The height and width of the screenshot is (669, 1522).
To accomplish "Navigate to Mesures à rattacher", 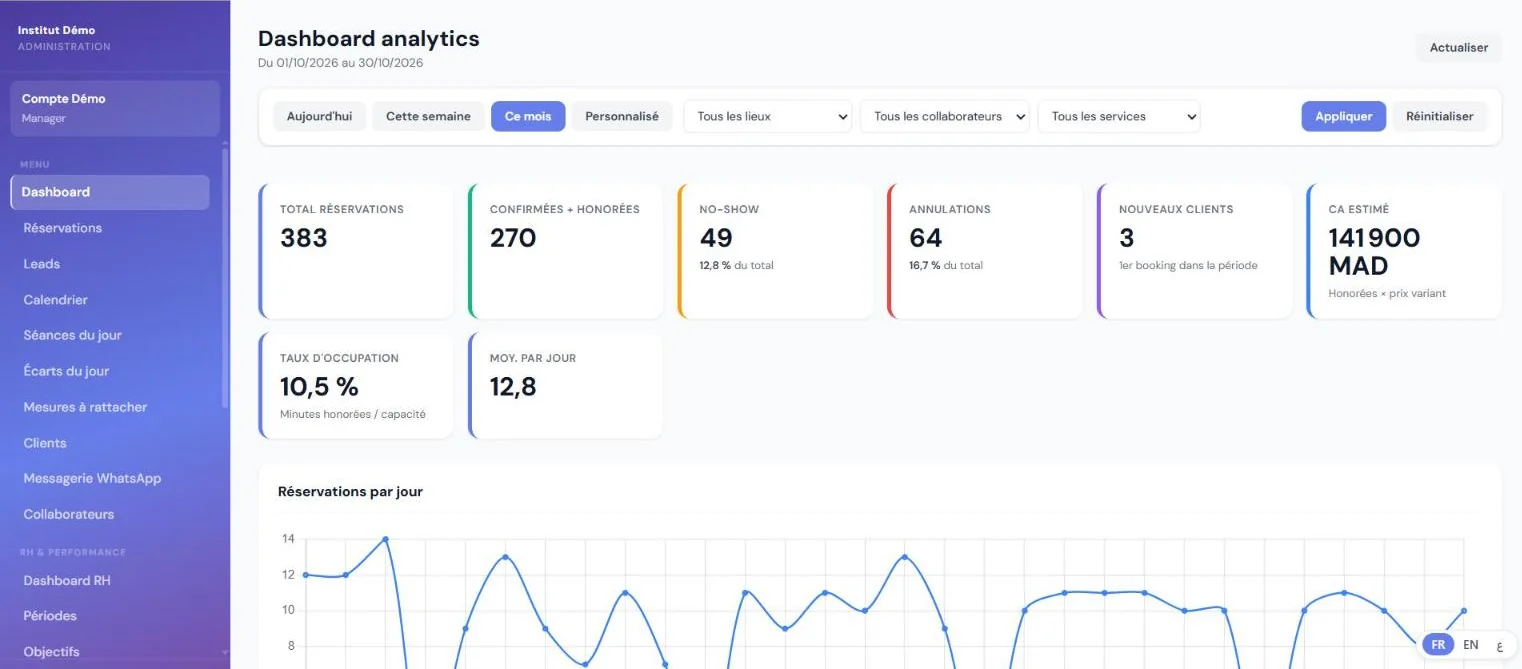I will (x=110, y=407).
